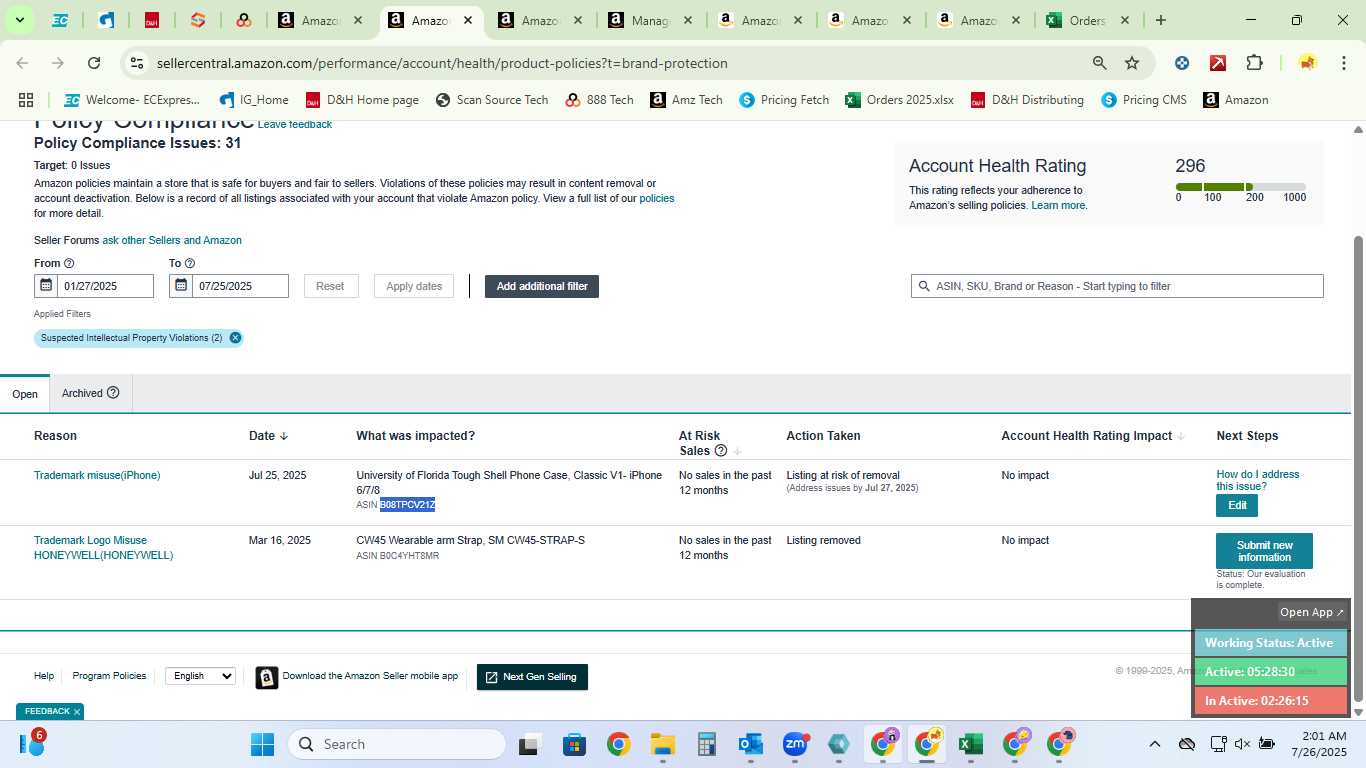Screen dimensions: 1366x768
Task: Click the address bar URL
Action: tap(442, 63)
